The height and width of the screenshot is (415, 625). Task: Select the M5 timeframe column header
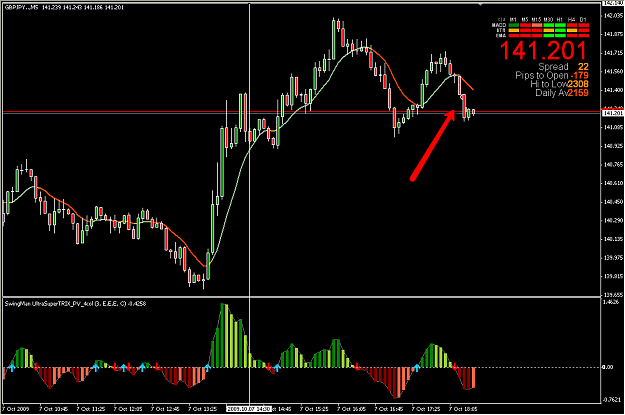[525, 19]
